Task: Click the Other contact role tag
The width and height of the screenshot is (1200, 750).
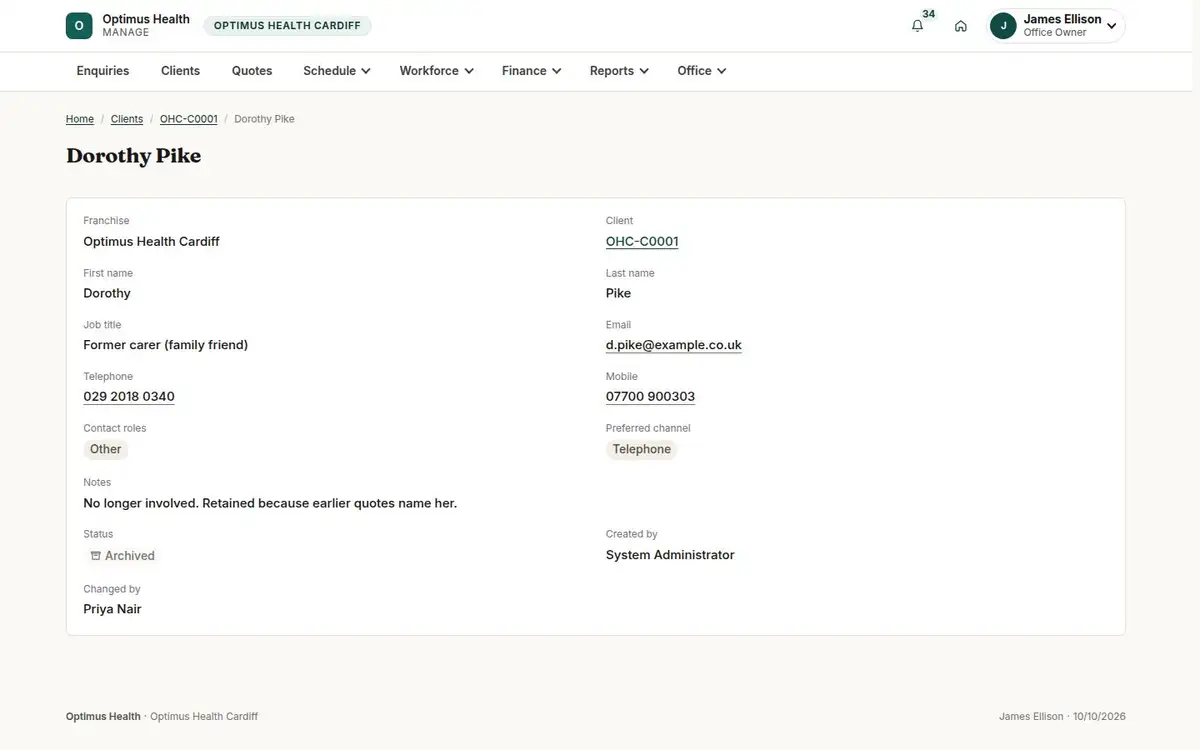Action: coord(106,450)
